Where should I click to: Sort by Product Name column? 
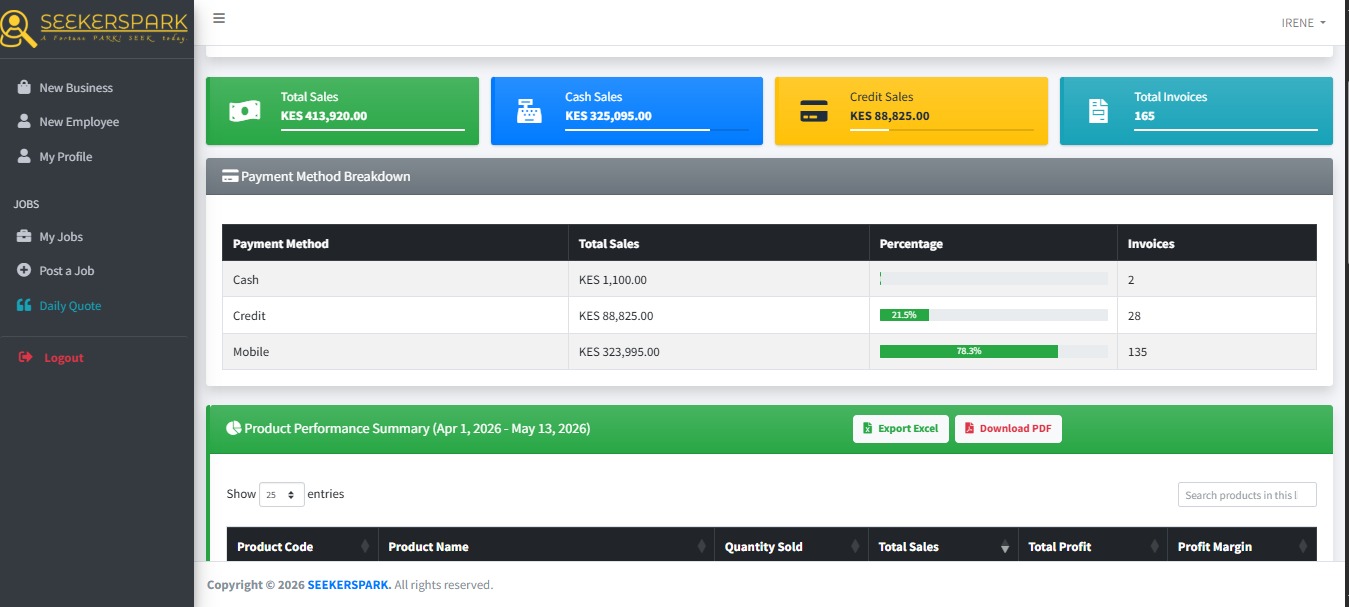tap(546, 546)
